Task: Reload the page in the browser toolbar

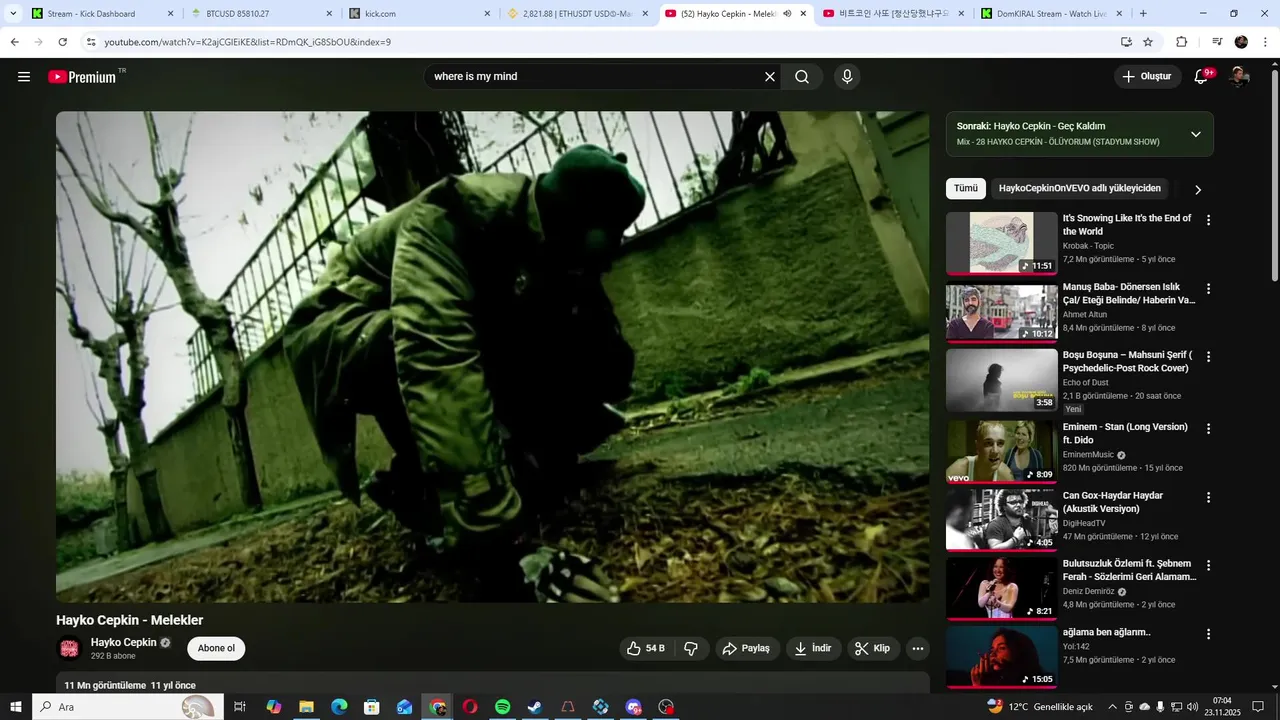Action: [63, 42]
